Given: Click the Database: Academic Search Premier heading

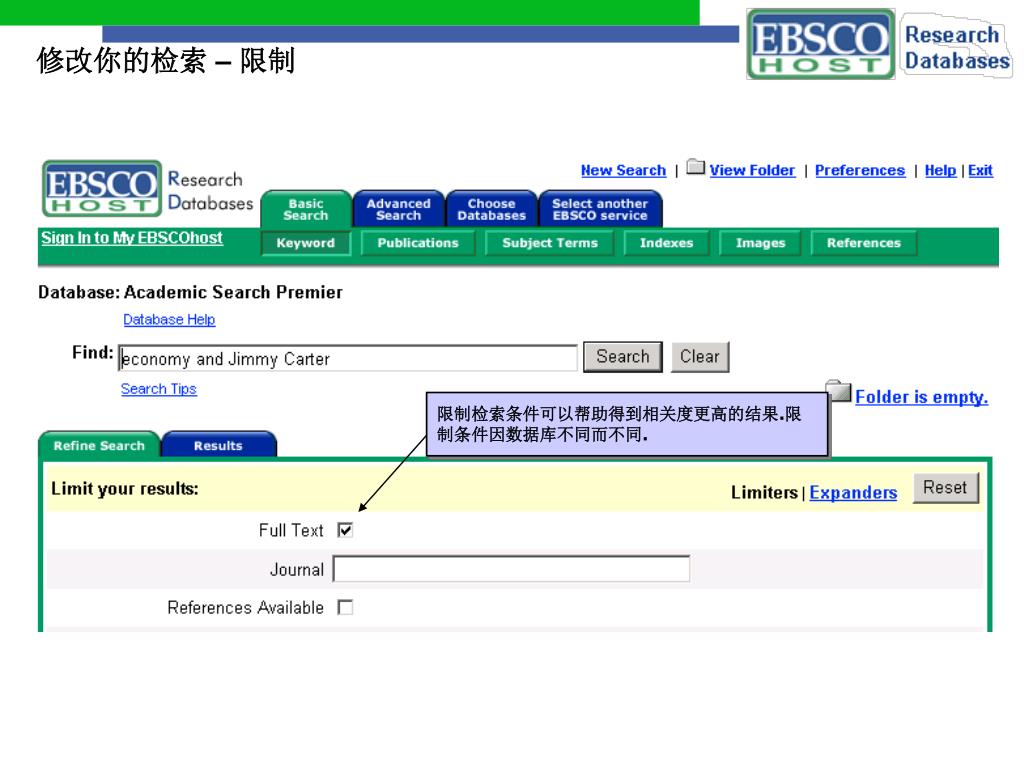Looking at the screenshot, I should [190, 292].
